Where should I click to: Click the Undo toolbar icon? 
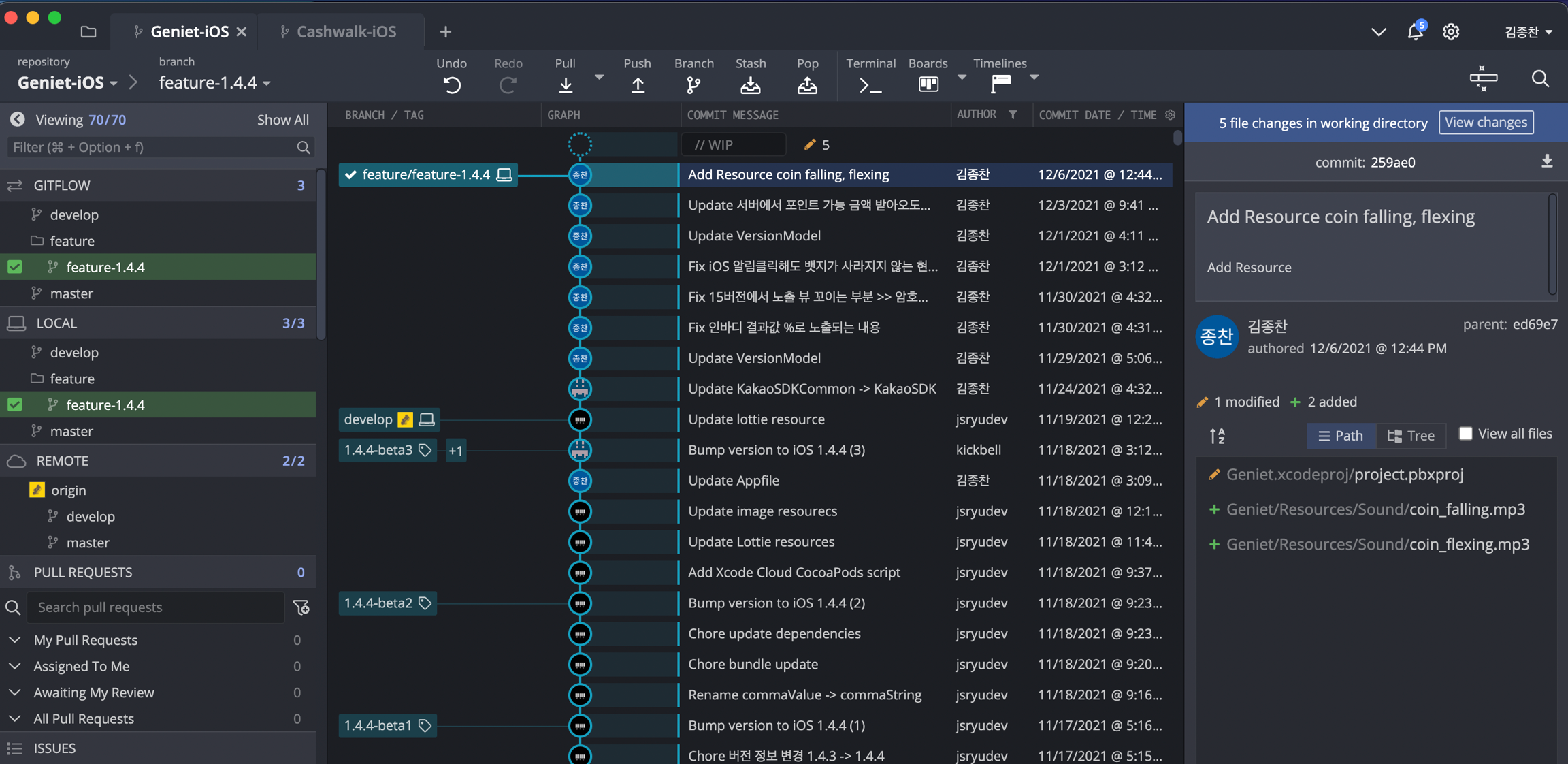pyautogui.click(x=452, y=84)
